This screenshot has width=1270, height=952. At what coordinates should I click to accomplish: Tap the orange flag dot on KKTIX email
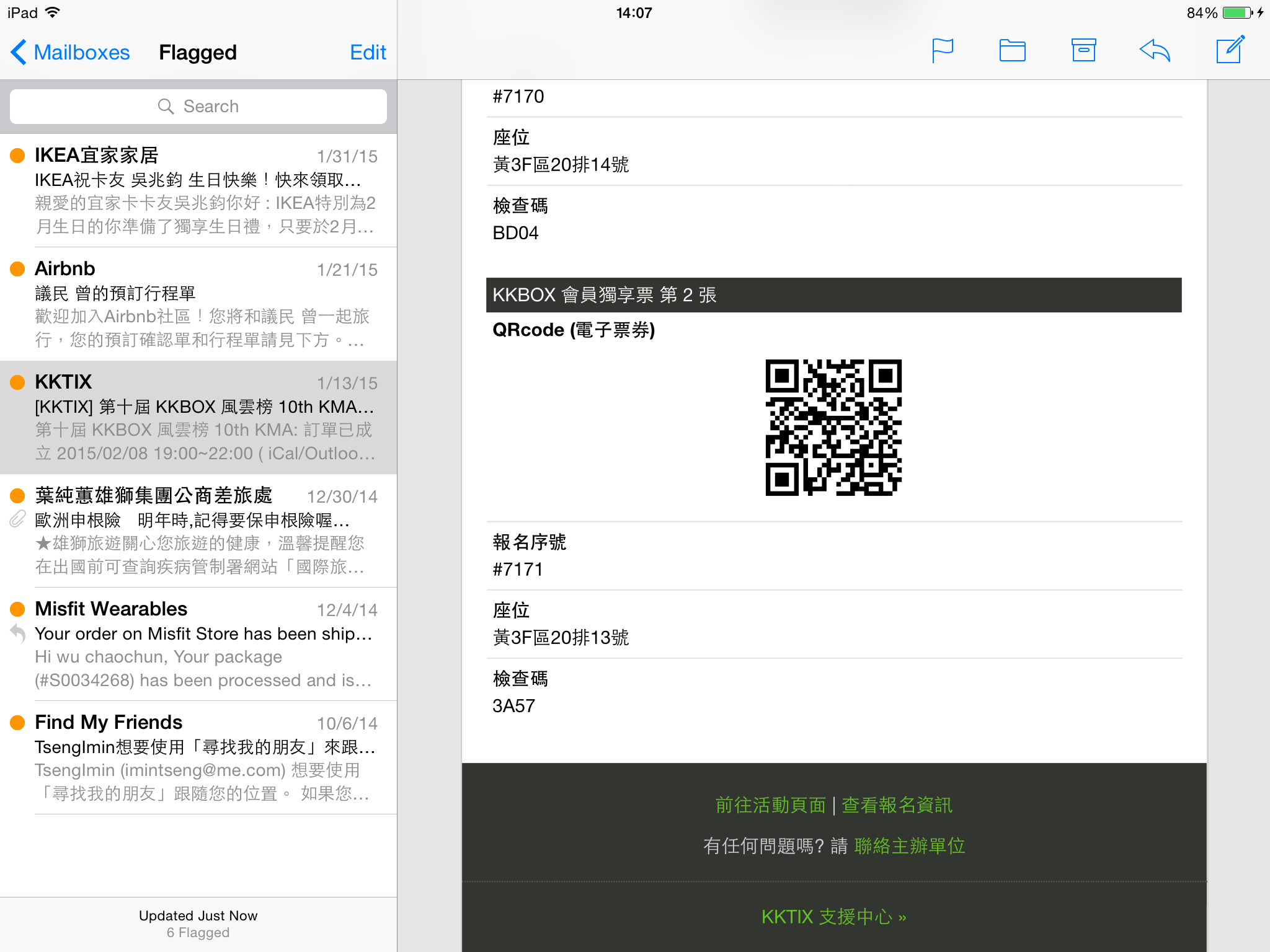tap(17, 382)
